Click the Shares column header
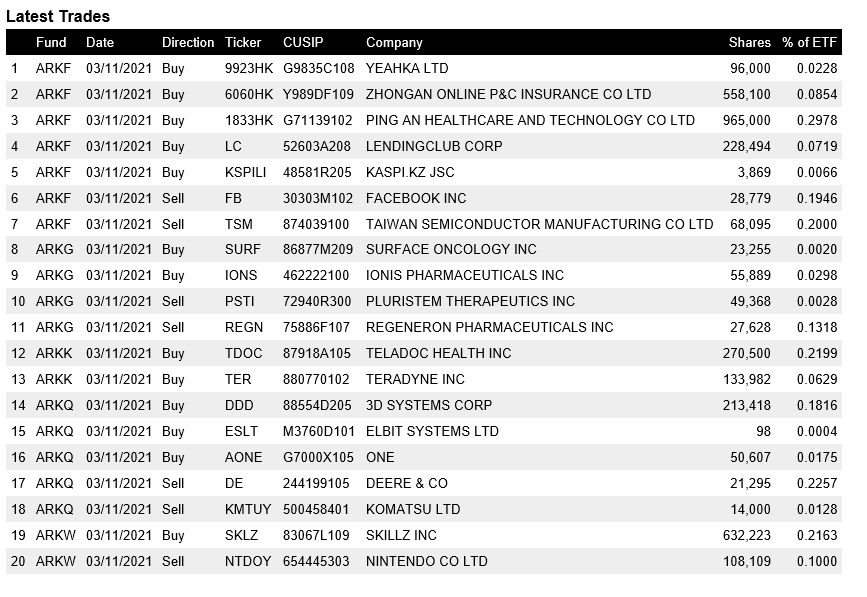The image size is (867, 597). pos(749,43)
